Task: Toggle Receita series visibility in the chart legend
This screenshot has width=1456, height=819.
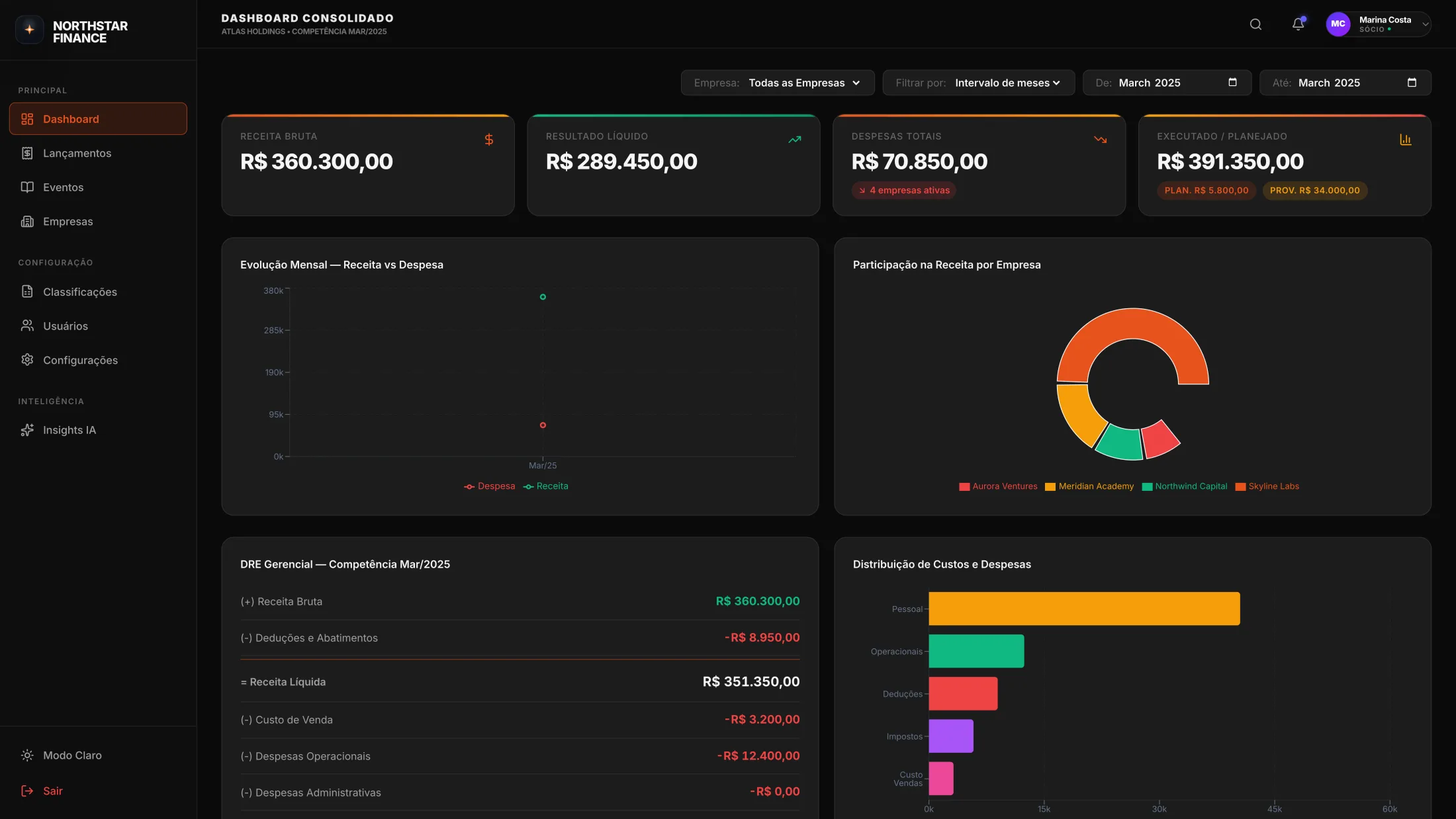Action: [546, 486]
